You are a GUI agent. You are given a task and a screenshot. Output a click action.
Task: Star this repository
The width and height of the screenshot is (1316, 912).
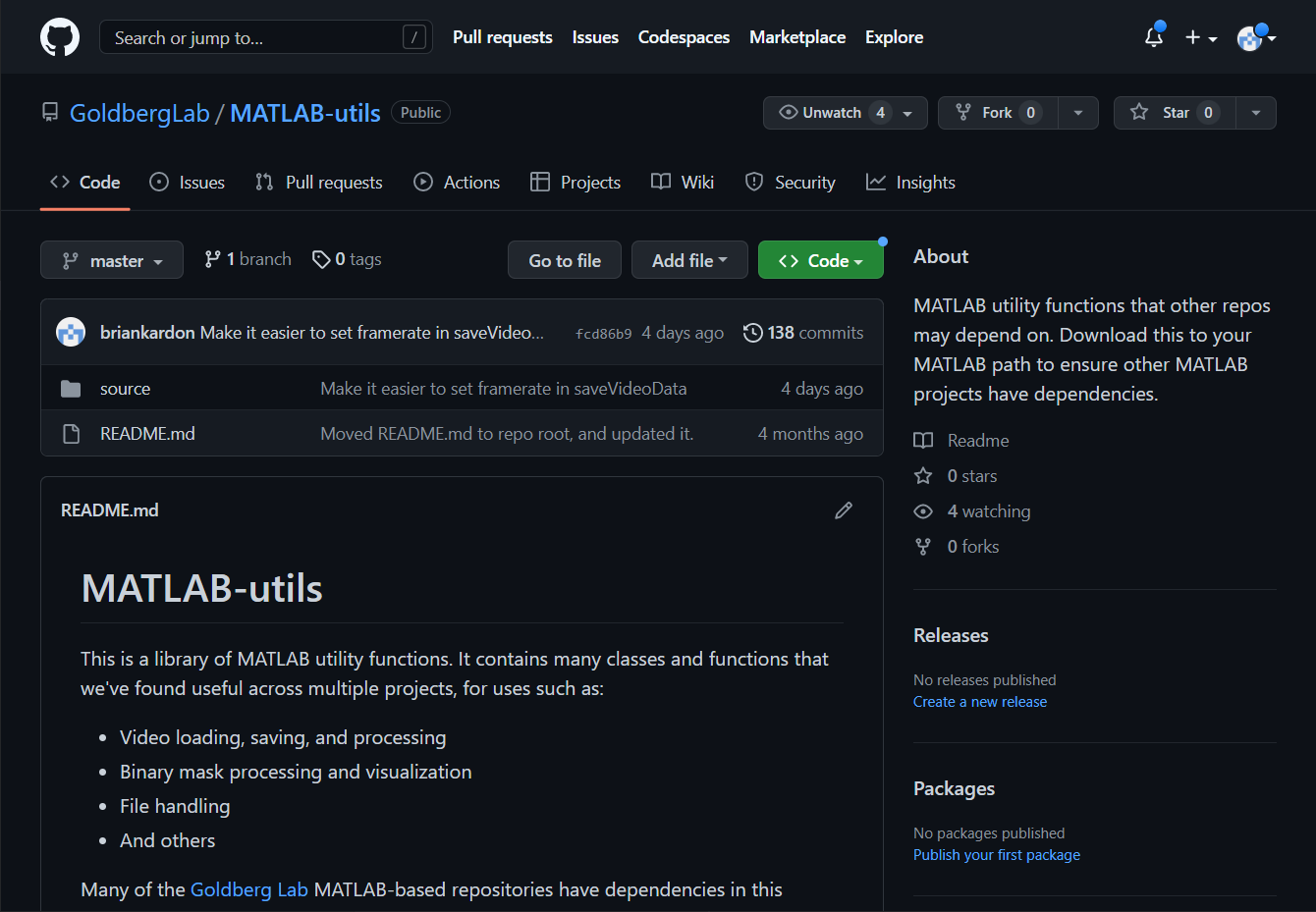coord(1175,113)
